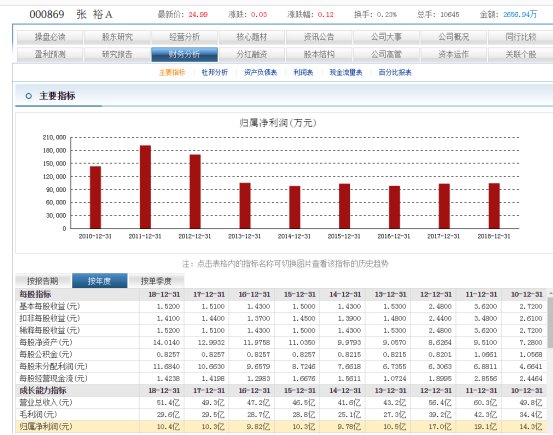Click the 2011-12-31 bar in the chart
The height and width of the screenshot is (435, 553).
click(145, 187)
